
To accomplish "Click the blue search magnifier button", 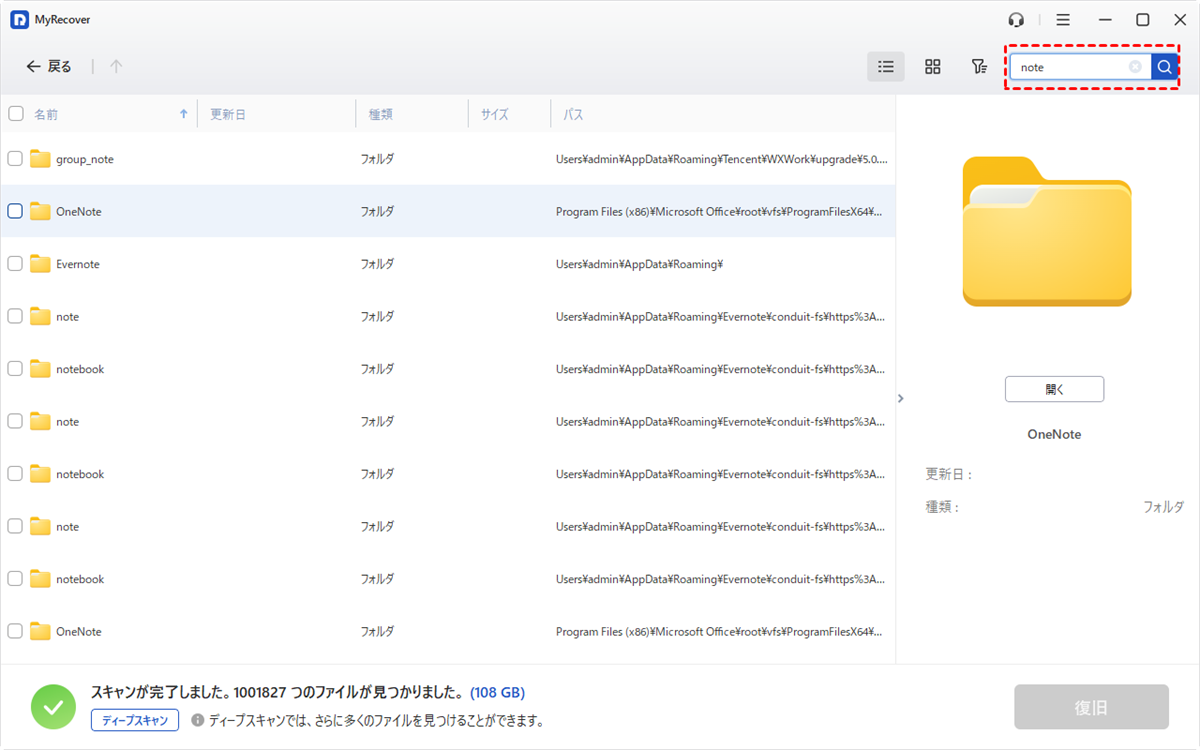I will tap(1164, 67).
